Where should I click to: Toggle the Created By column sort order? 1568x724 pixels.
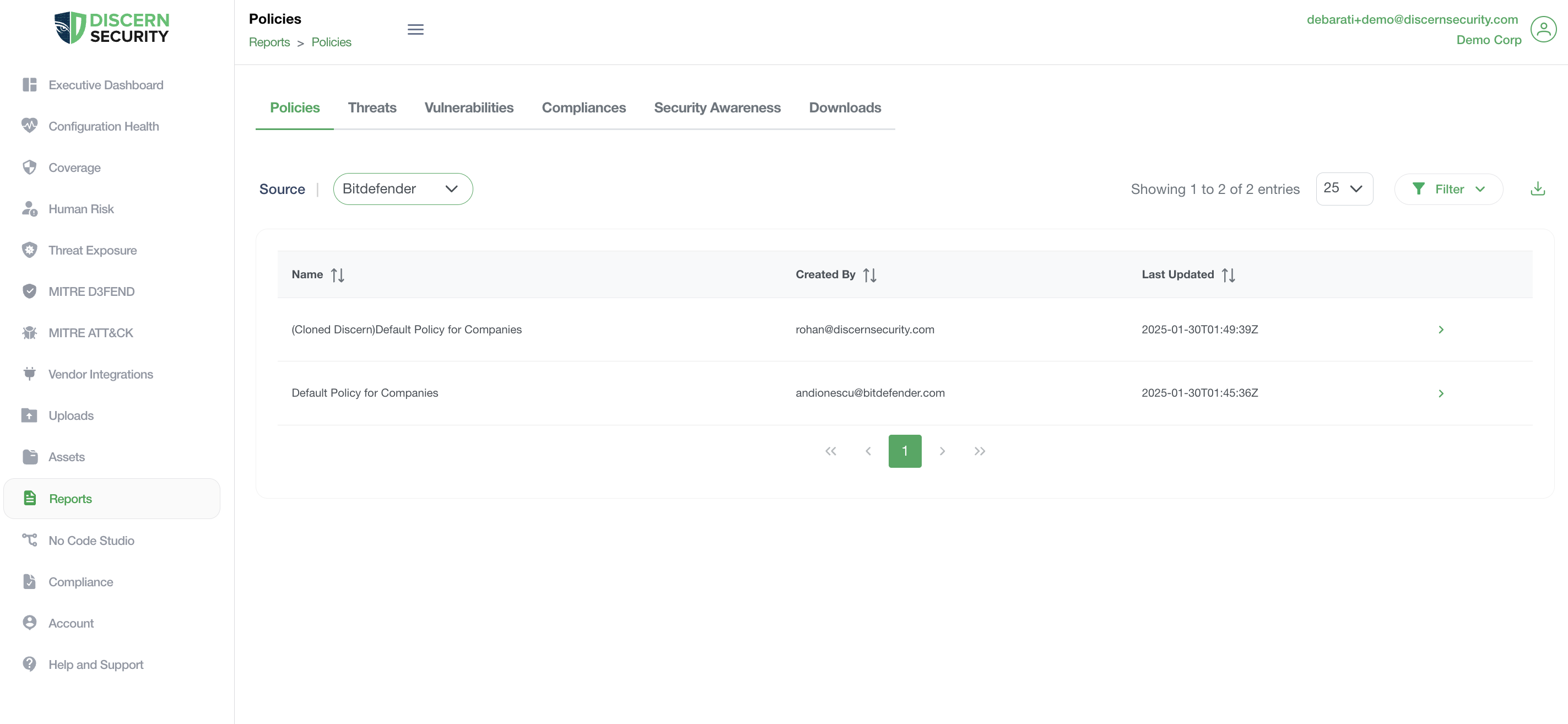click(869, 274)
